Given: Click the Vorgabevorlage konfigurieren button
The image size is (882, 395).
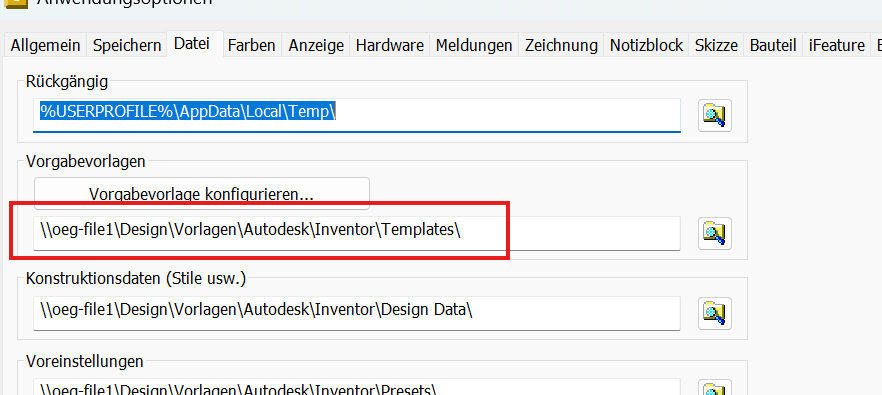Looking at the screenshot, I should tap(201, 194).
